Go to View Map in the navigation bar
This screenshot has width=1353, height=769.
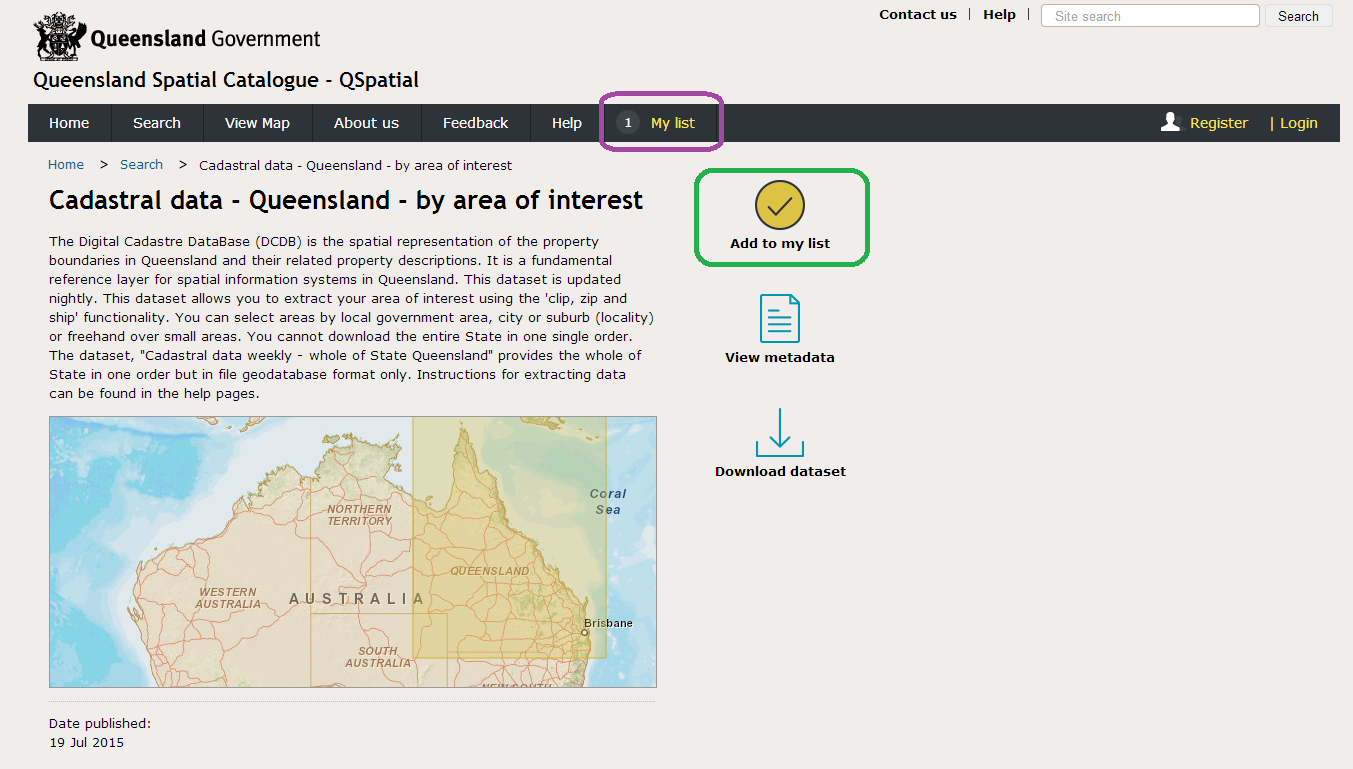click(x=257, y=123)
